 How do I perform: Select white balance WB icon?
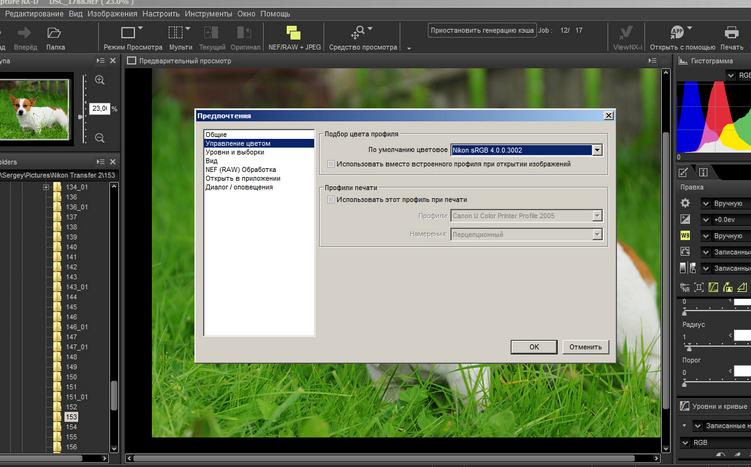685,236
